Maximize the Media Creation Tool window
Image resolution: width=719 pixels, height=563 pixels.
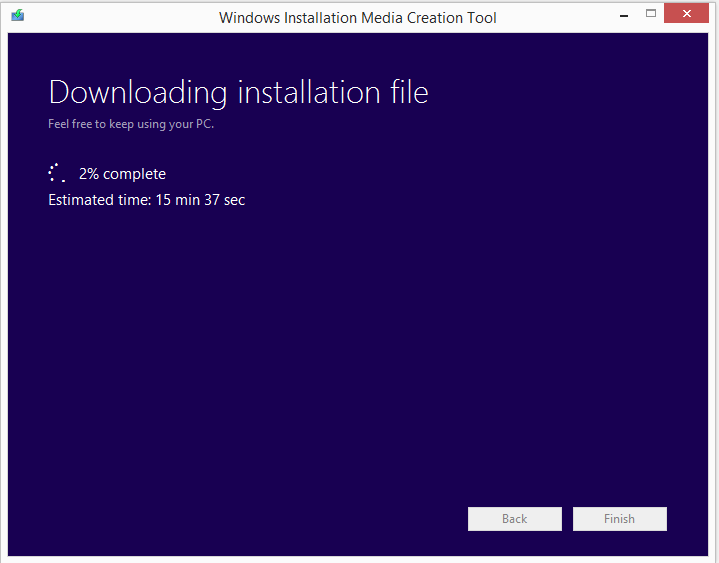click(651, 13)
